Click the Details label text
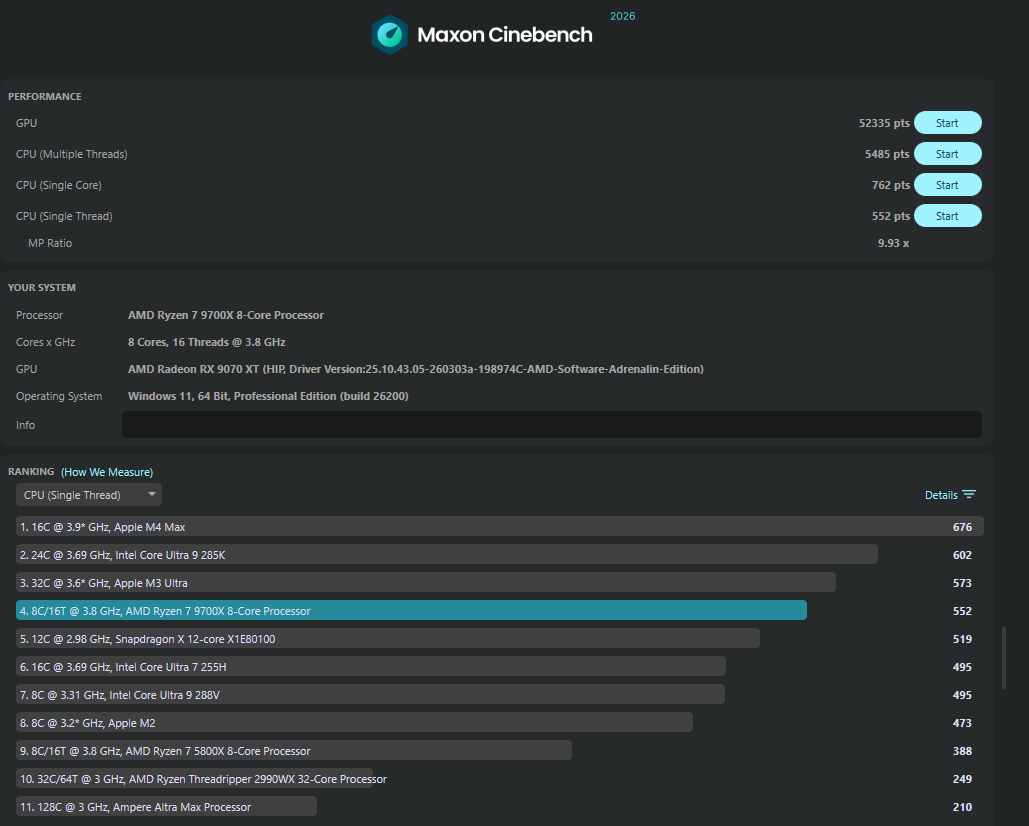 pyautogui.click(x=941, y=495)
